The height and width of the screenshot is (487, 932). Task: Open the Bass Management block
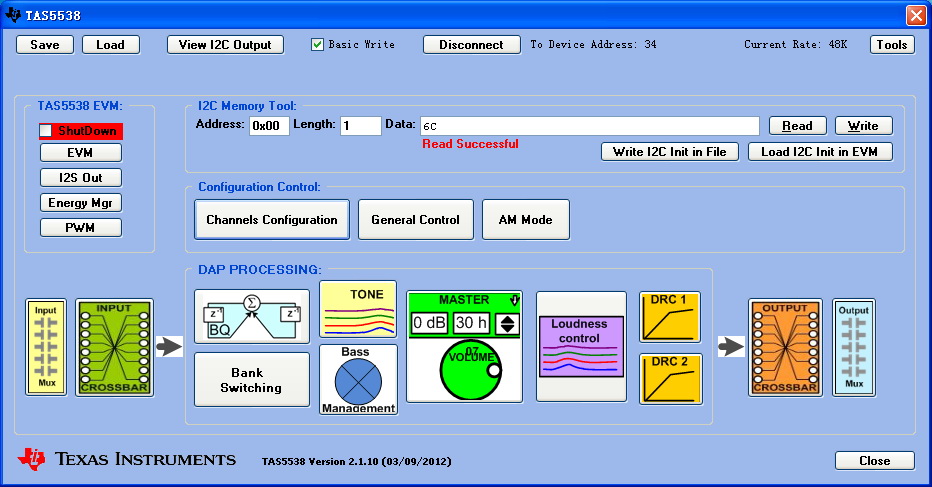(358, 379)
